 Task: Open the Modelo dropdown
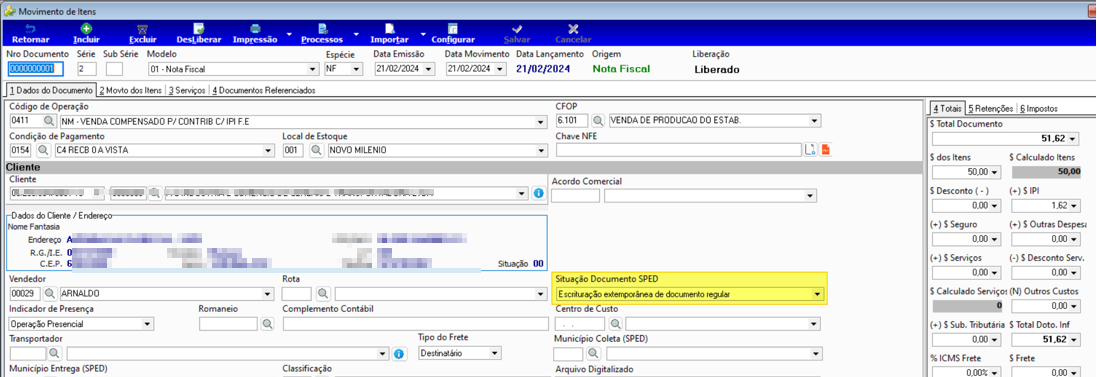coord(313,69)
